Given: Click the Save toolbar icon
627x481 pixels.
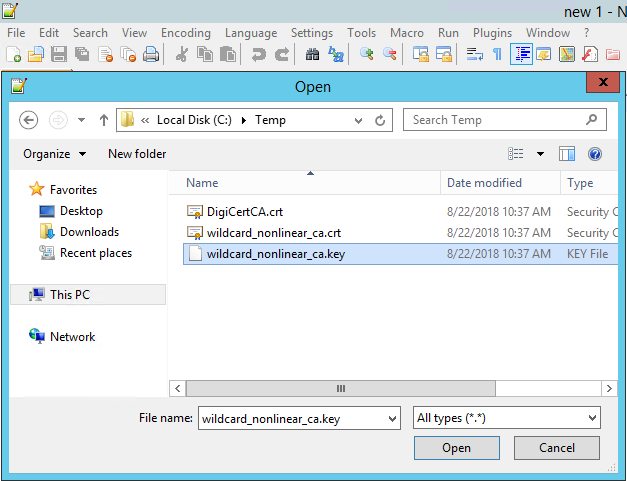Looking at the screenshot, I should (59, 54).
